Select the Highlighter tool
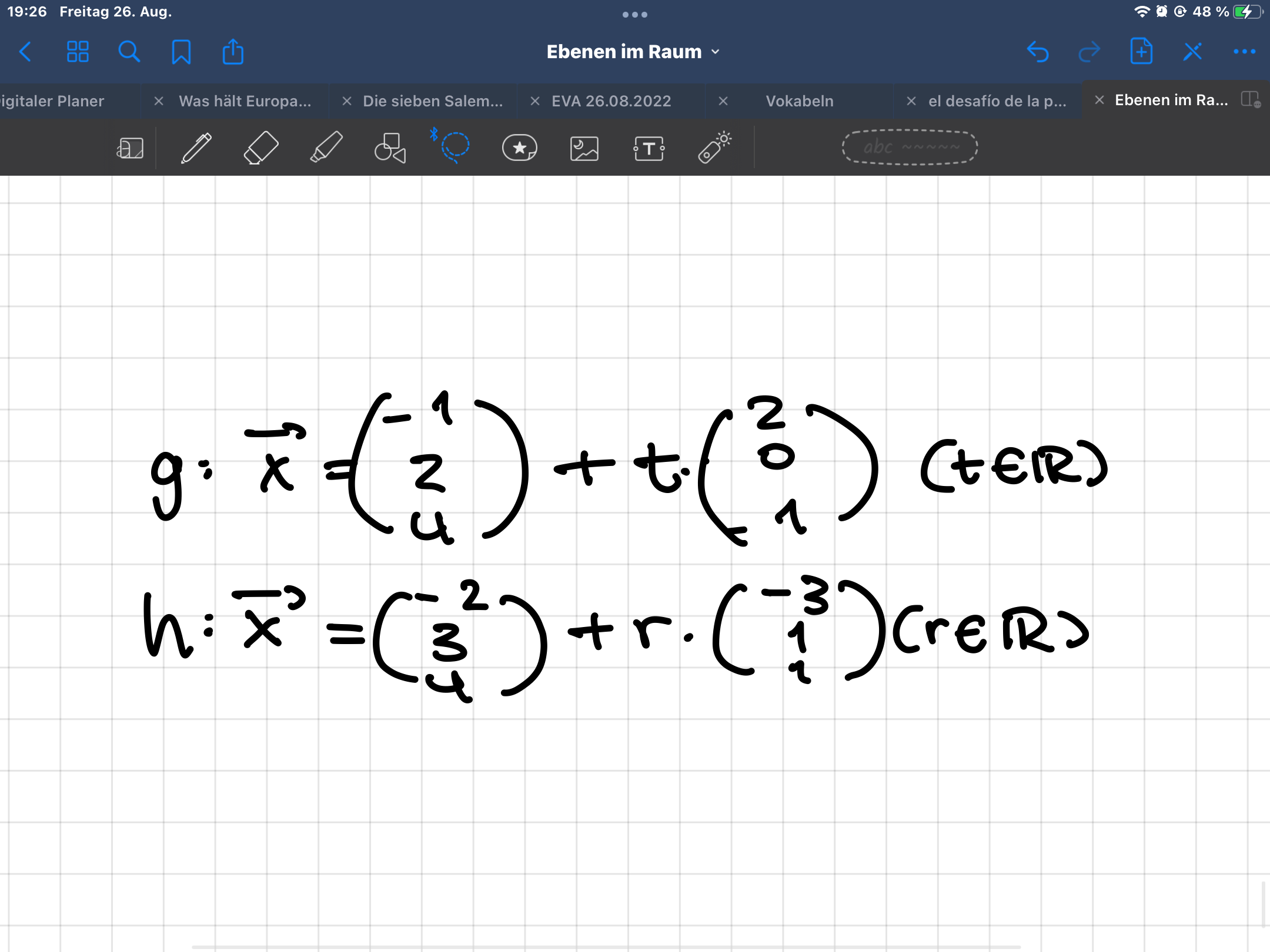 [326, 148]
